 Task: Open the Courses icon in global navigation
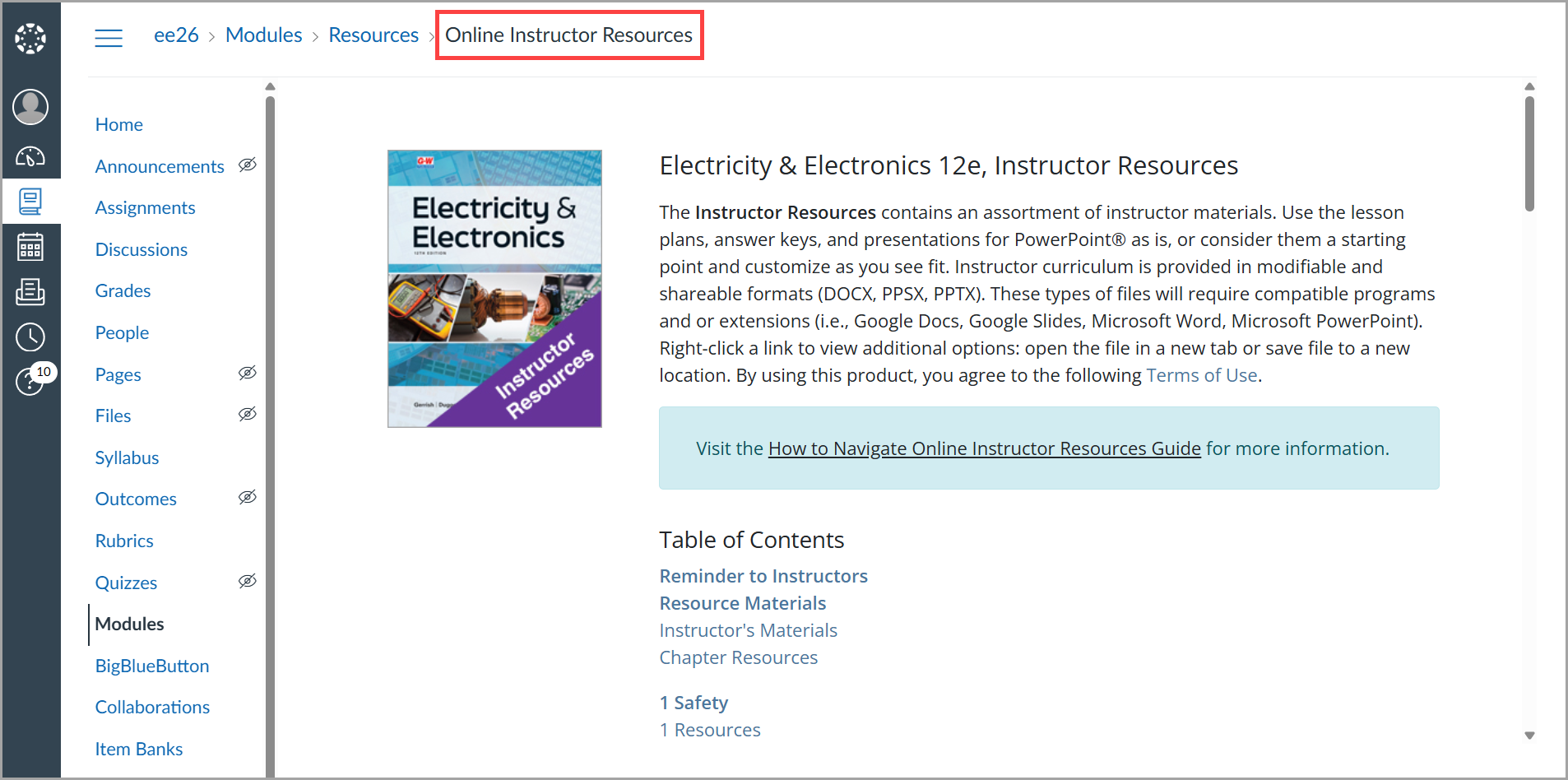click(x=30, y=201)
